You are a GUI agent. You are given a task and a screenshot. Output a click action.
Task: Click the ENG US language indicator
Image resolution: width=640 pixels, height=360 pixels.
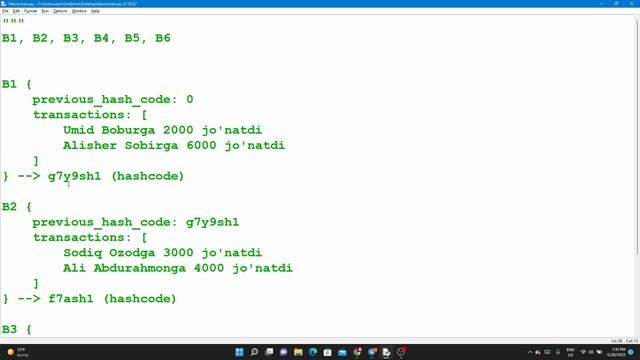pos(570,352)
